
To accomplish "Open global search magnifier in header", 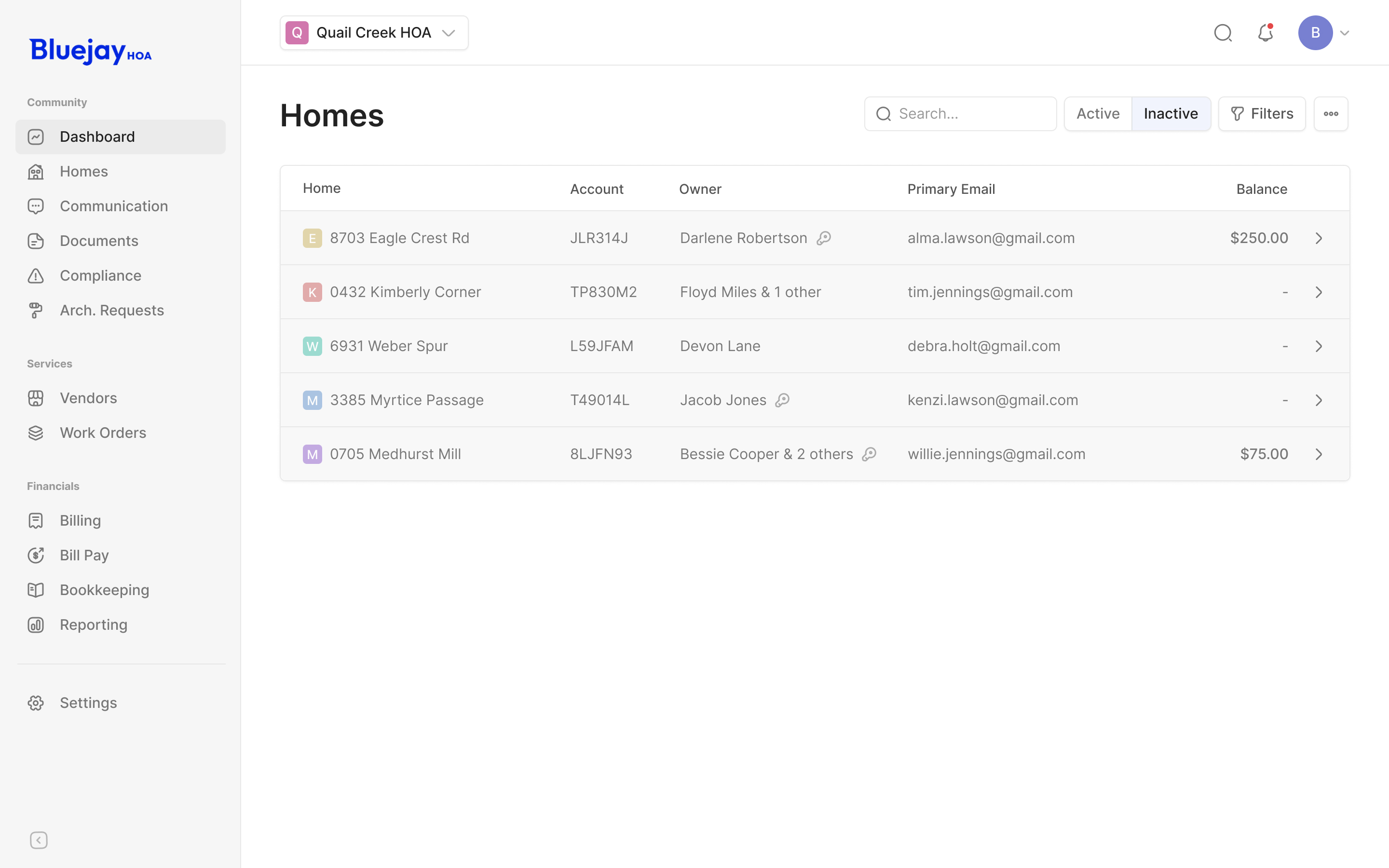I will [1223, 33].
